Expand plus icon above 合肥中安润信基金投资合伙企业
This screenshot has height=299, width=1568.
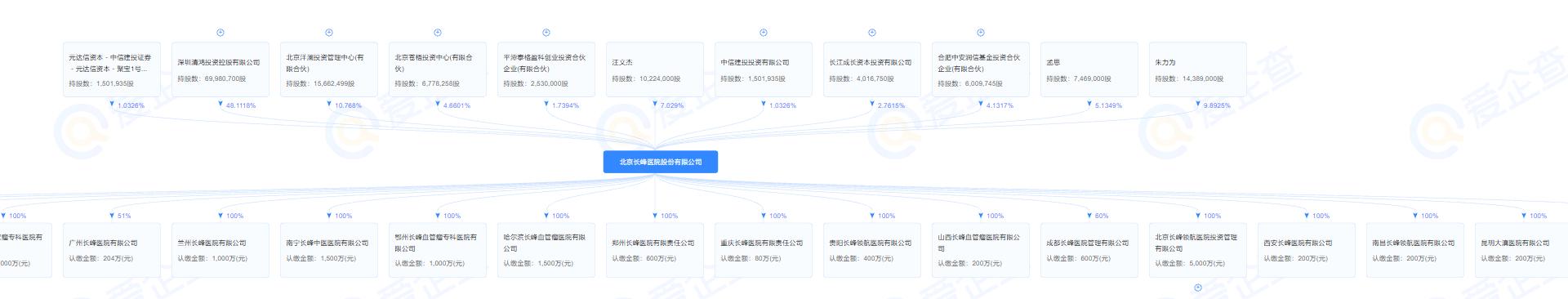point(981,33)
